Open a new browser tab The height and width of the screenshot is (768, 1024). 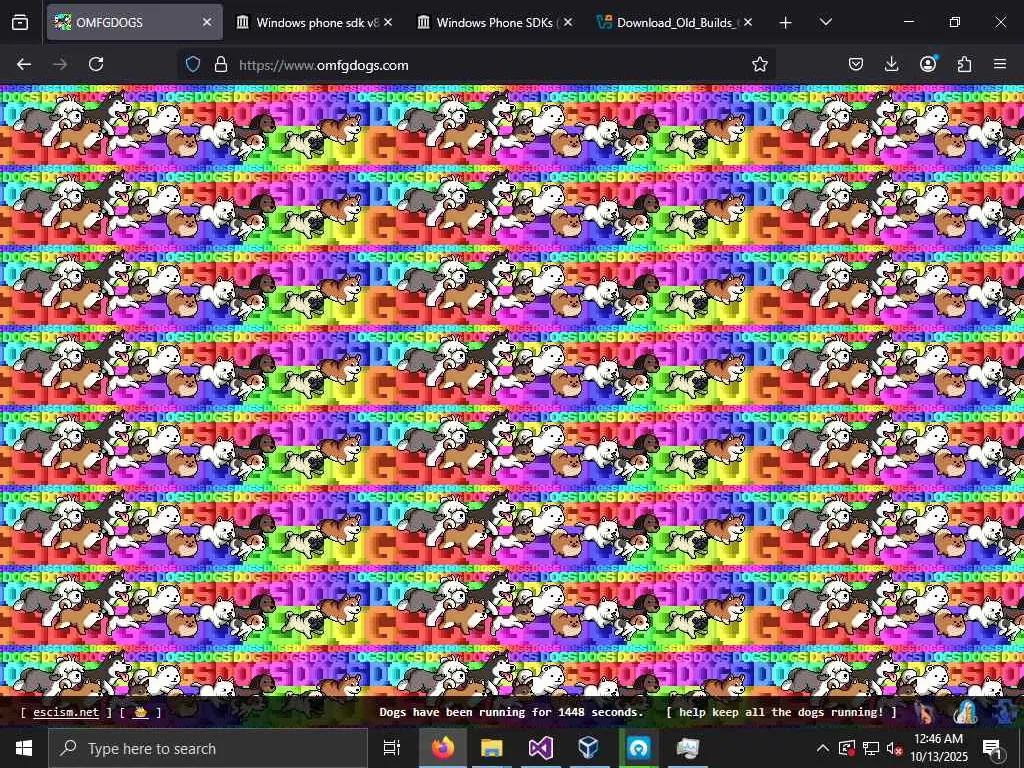(x=786, y=23)
